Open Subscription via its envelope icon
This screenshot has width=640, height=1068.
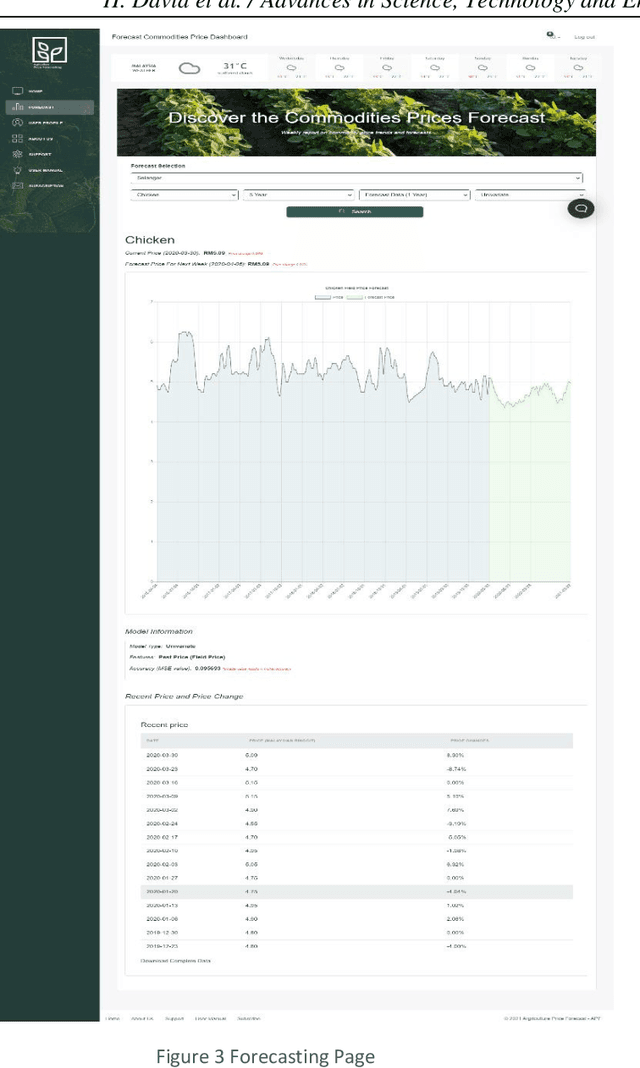coord(17,185)
